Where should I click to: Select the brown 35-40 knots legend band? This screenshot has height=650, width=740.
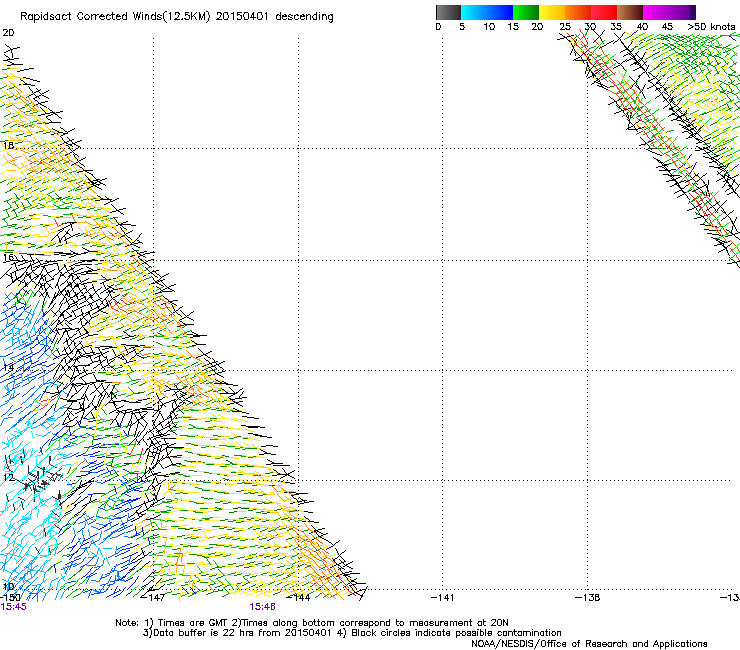[630, 12]
